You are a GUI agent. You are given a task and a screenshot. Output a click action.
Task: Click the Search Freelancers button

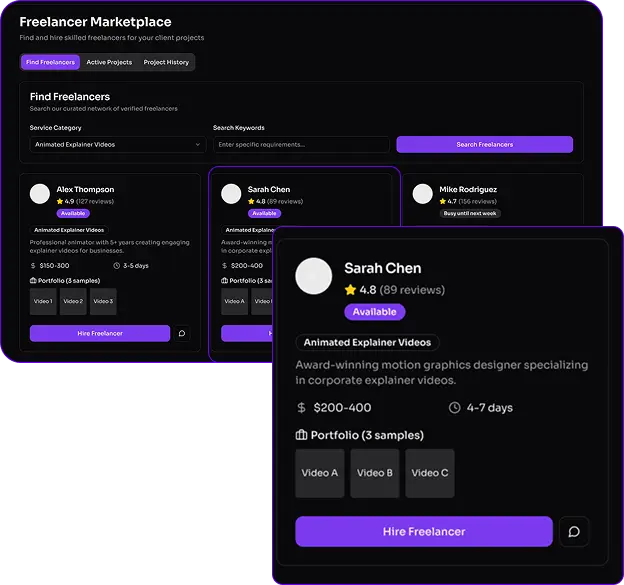pyautogui.click(x=485, y=144)
